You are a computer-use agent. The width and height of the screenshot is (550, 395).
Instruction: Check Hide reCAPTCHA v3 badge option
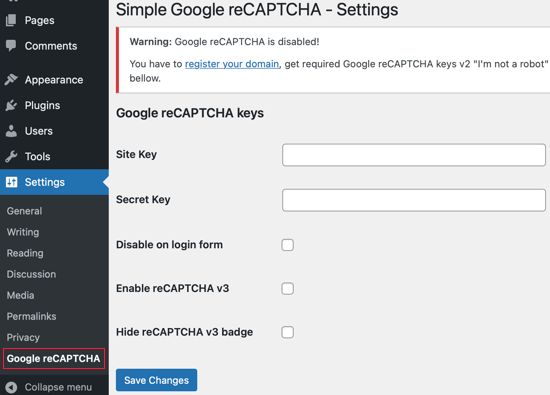point(288,332)
